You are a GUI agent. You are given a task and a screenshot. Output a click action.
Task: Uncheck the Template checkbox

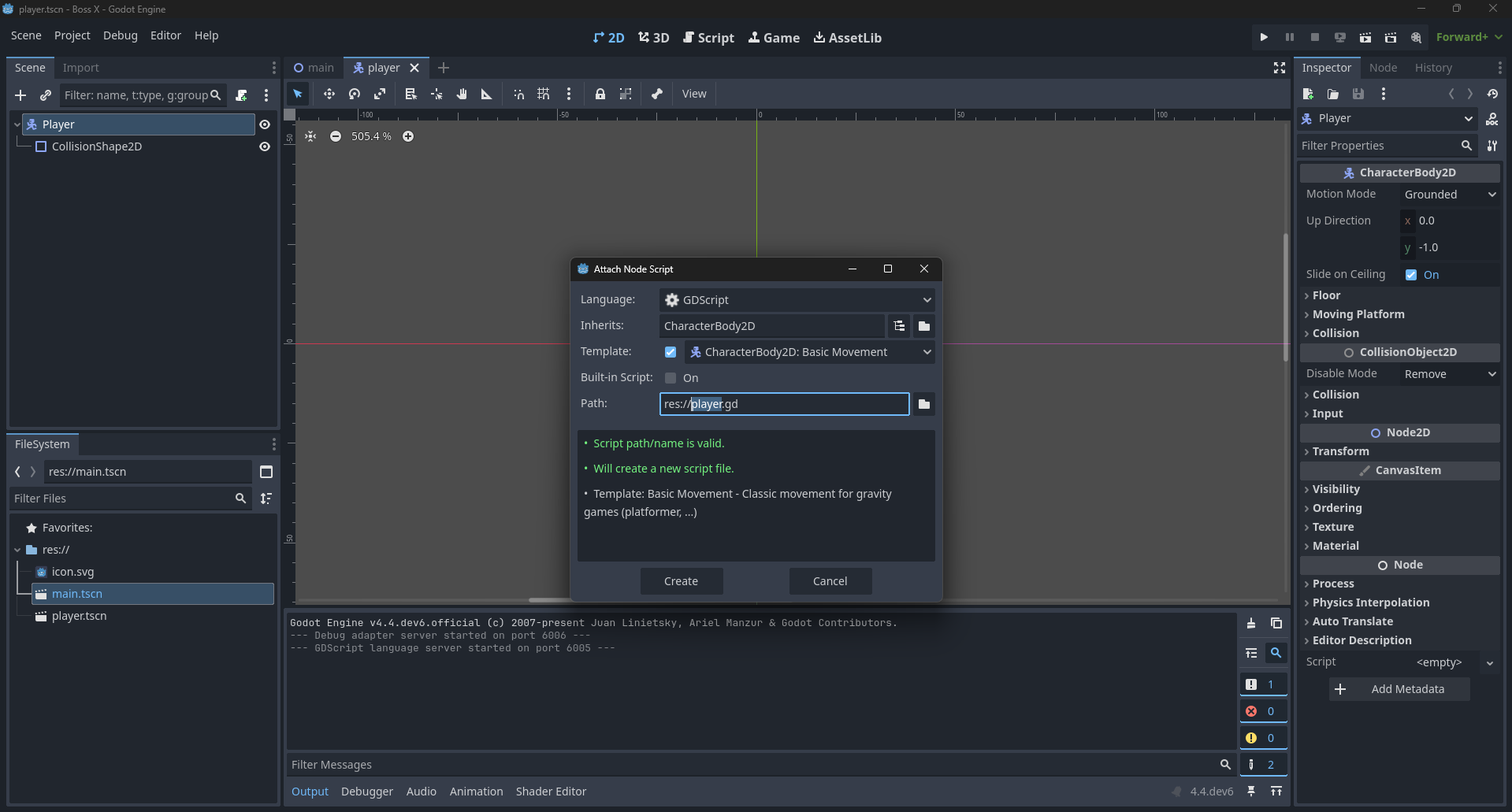[671, 352]
